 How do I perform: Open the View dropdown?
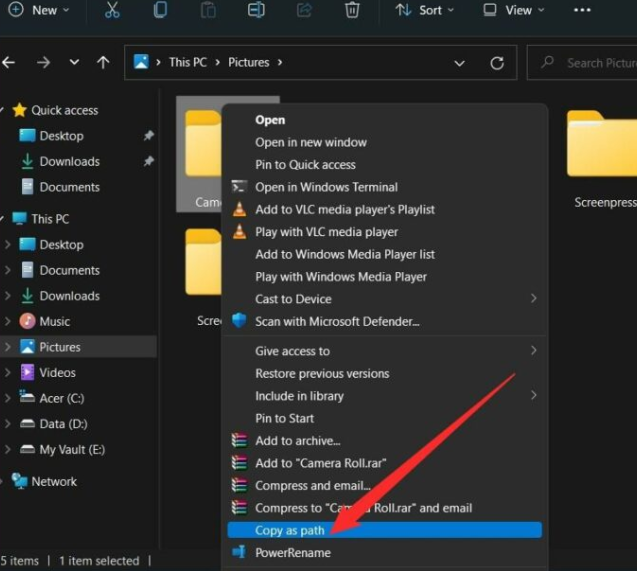(x=514, y=10)
